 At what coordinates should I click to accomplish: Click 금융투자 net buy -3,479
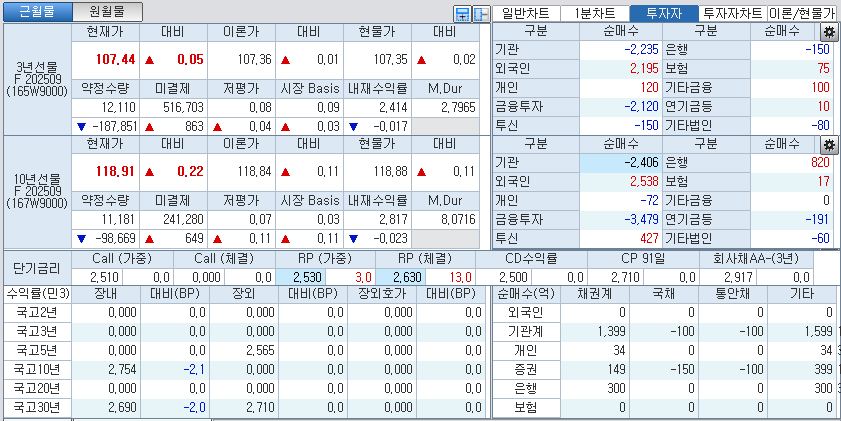click(x=641, y=219)
